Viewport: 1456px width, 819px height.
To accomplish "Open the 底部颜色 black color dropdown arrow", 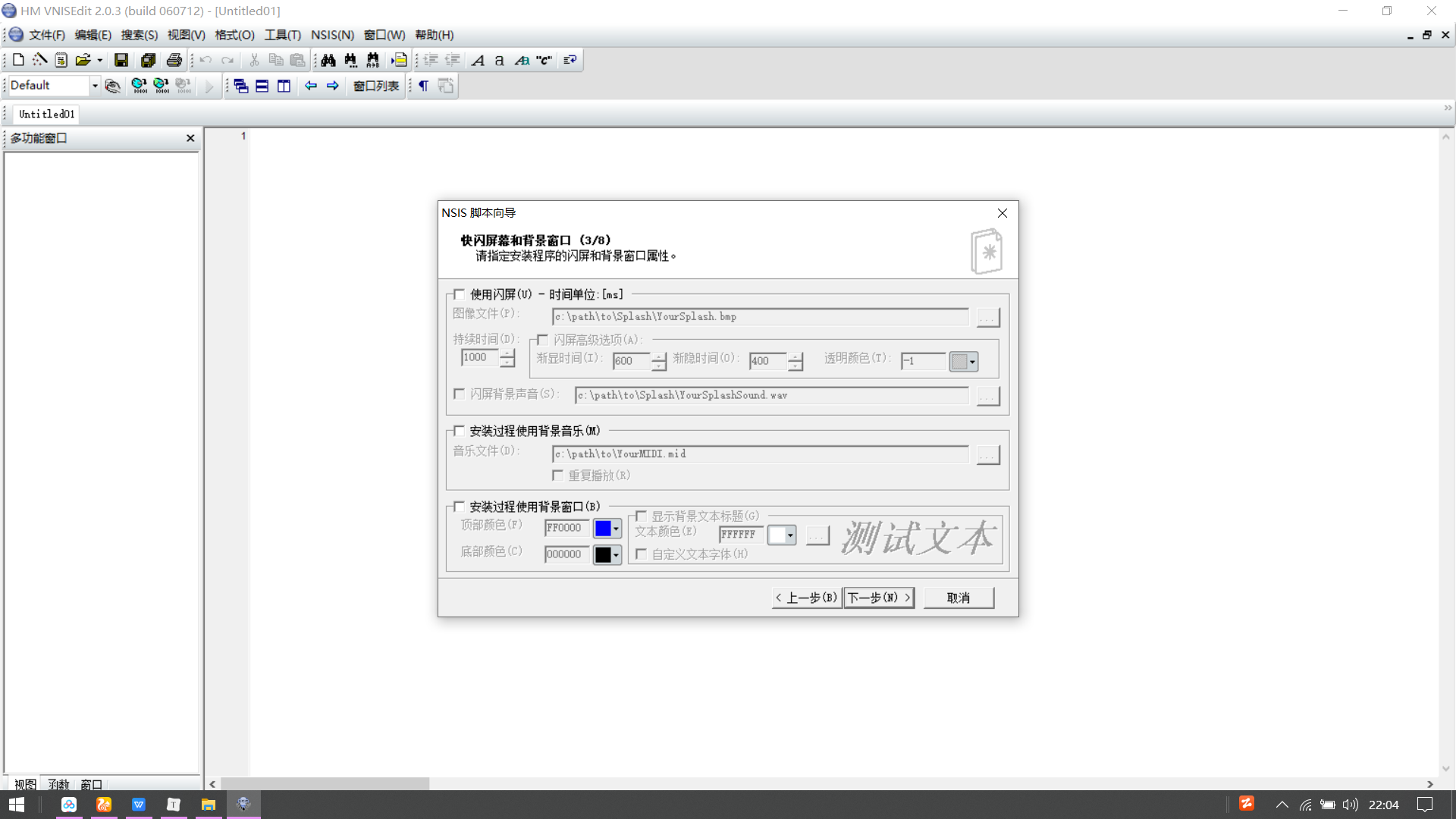I will [616, 555].
